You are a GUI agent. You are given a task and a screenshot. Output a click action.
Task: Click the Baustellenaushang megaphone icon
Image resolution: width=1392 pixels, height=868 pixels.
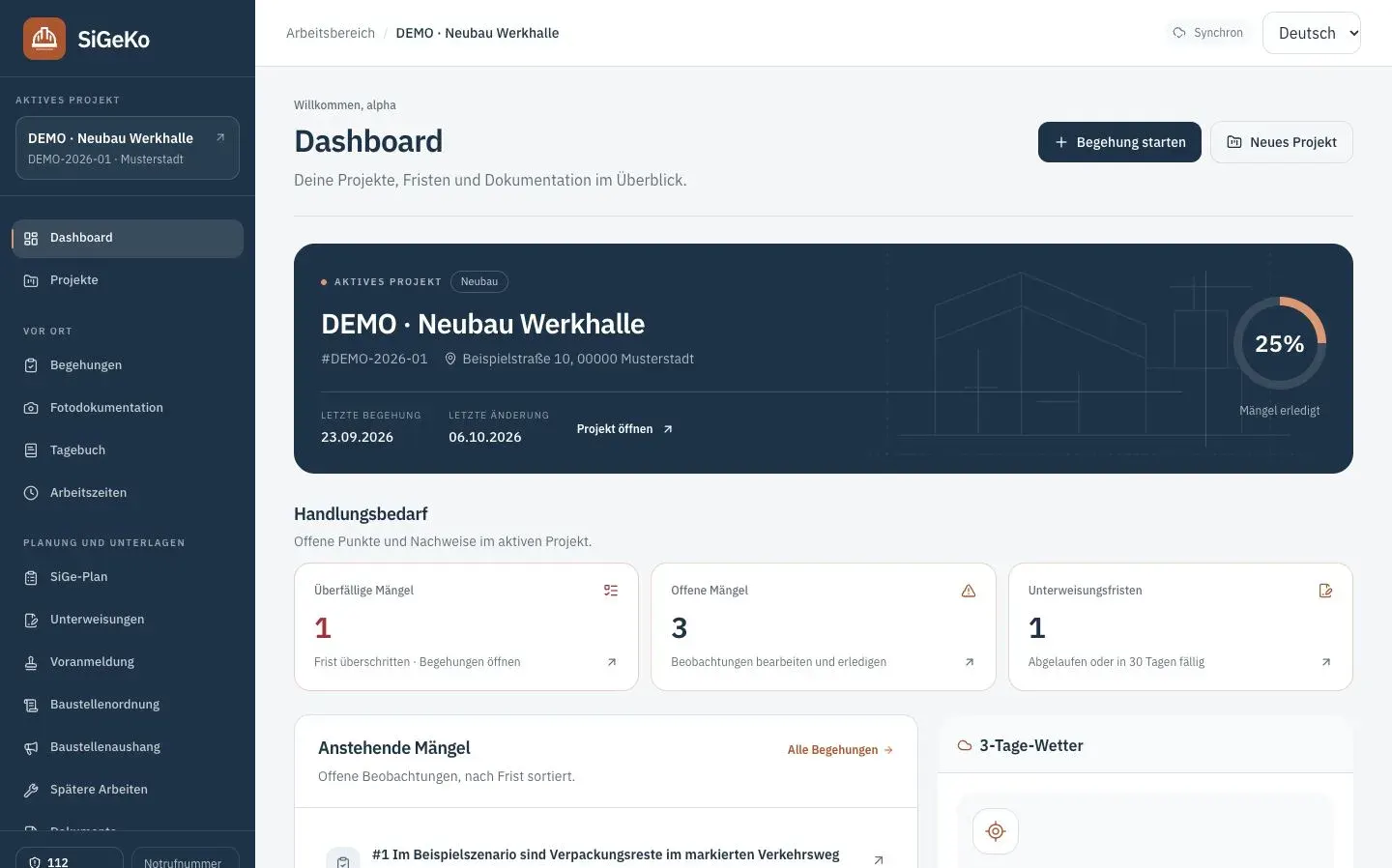click(x=31, y=747)
